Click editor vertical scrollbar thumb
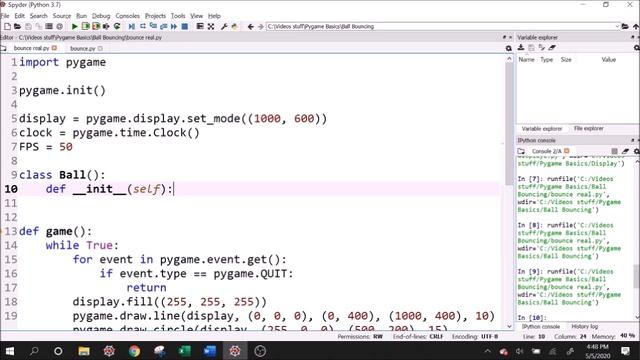The image size is (640, 360). [x=509, y=124]
